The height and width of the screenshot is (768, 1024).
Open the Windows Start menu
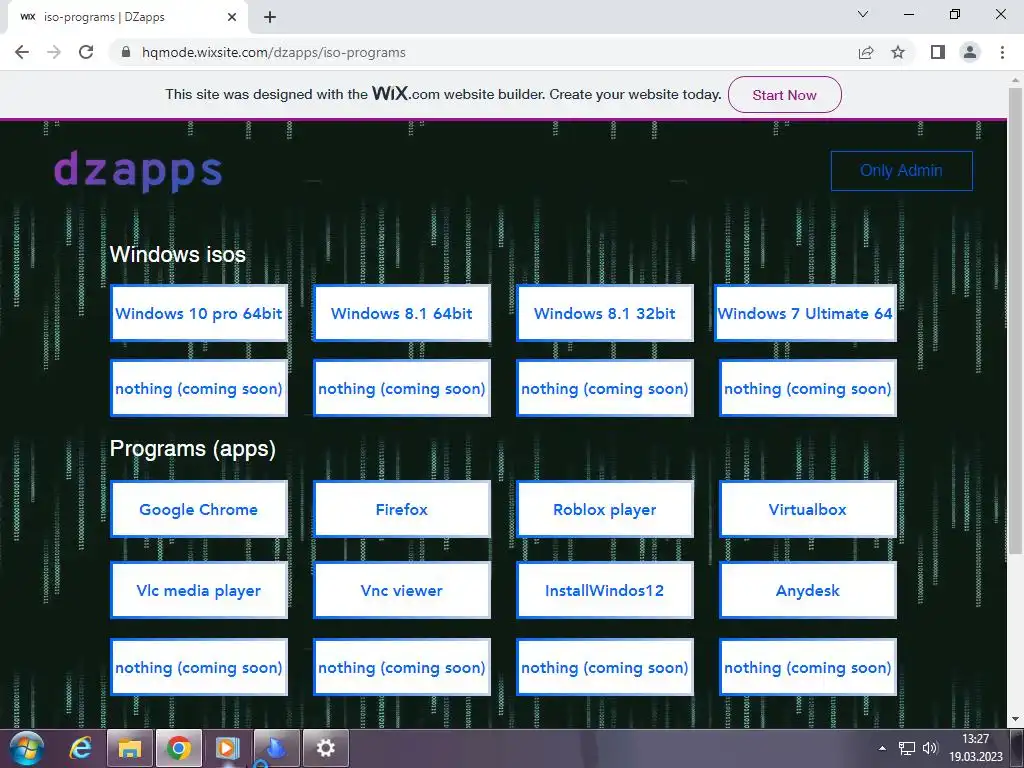pyautogui.click(x=26, y=748)
